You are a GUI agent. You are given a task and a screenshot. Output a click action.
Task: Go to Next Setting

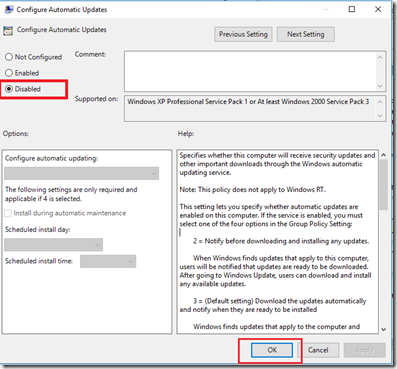point(306,34)
